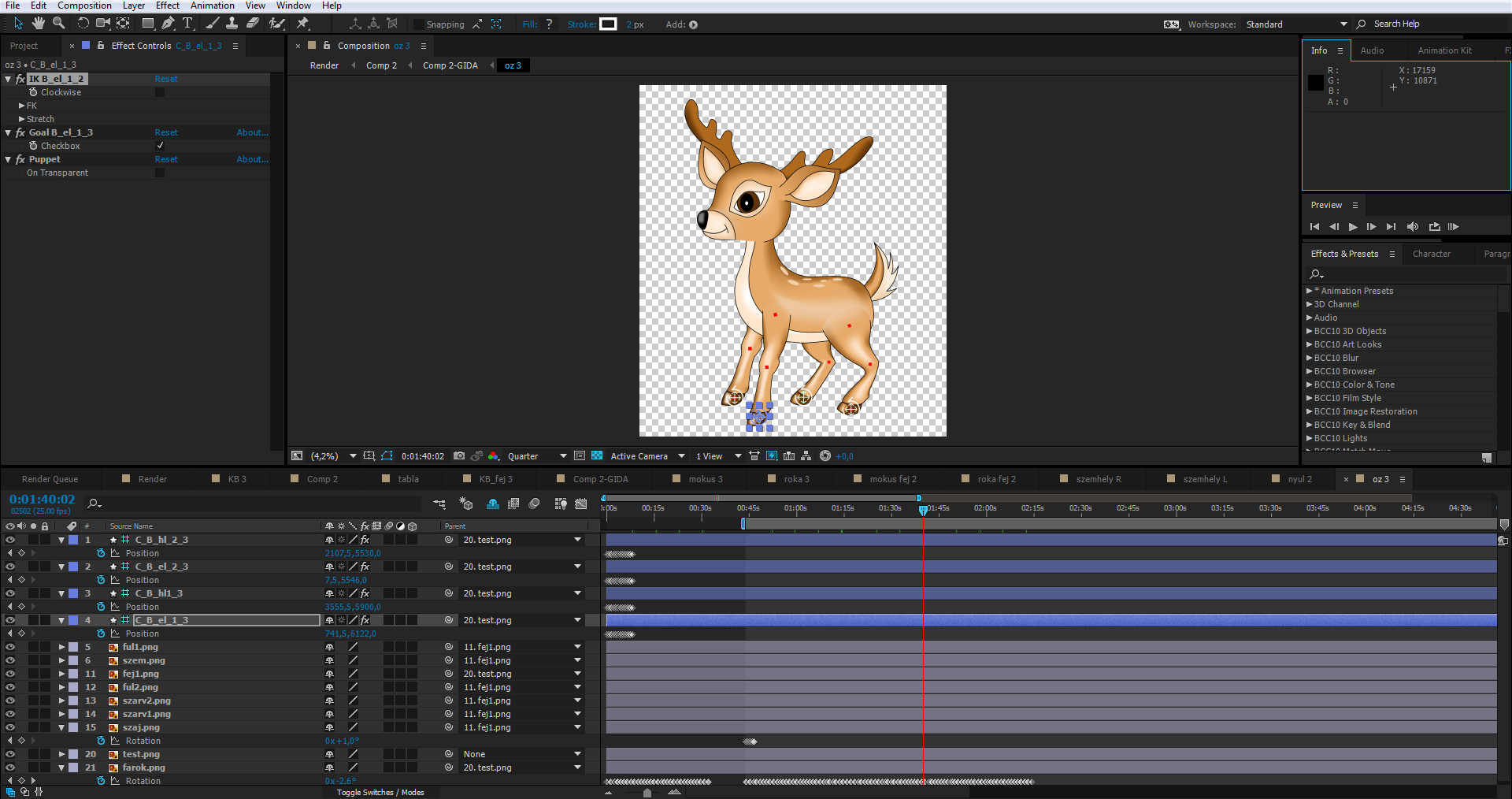The height and width of the screenshot is (799, 1512).
Task: Reset the Puppet effect
Action: point(166,159)
